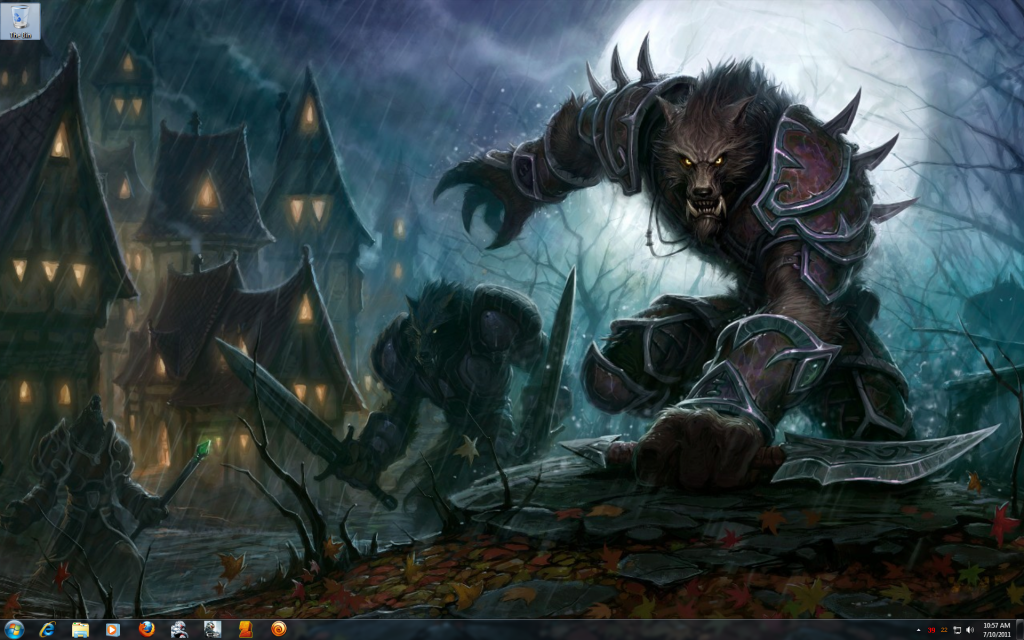The width and height of the screenshot is (1024, 640).
Task: Click the red 39 temperature tray icon
Action: [931, 630]
